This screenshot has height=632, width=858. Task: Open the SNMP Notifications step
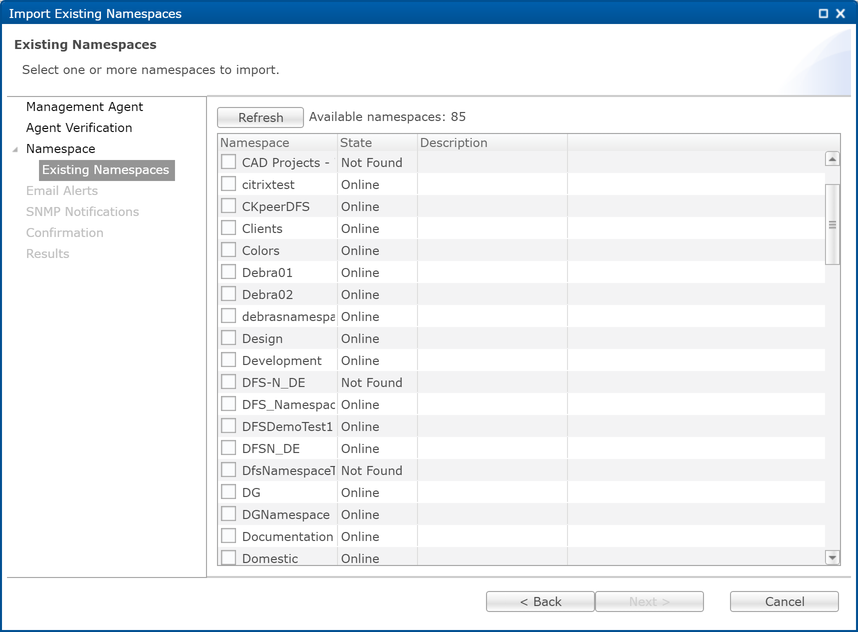82,212
